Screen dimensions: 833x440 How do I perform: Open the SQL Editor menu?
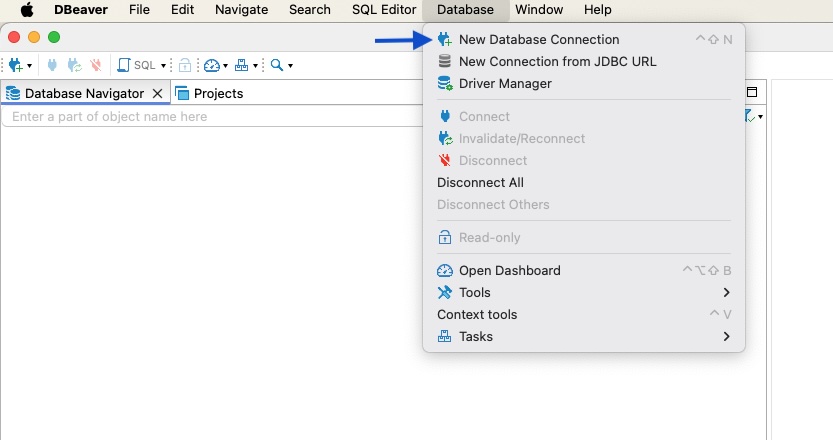[x=384, y=10]
